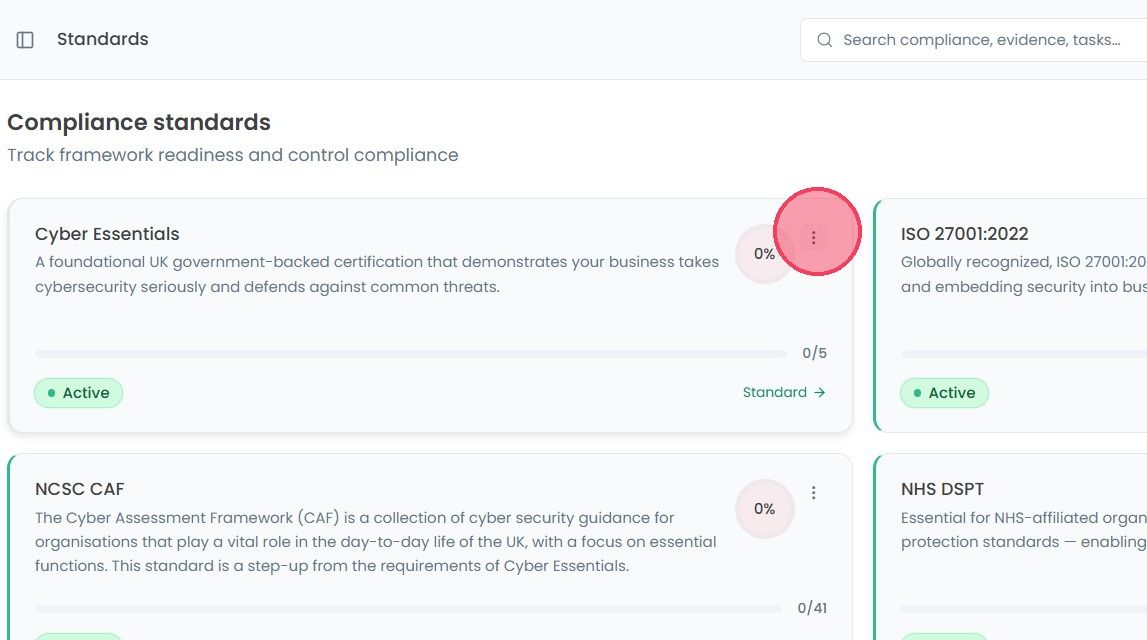Open the NHS DSPT card title
Screen dimensions: 1147x640
pyautogui.click(x=943, y=489)
